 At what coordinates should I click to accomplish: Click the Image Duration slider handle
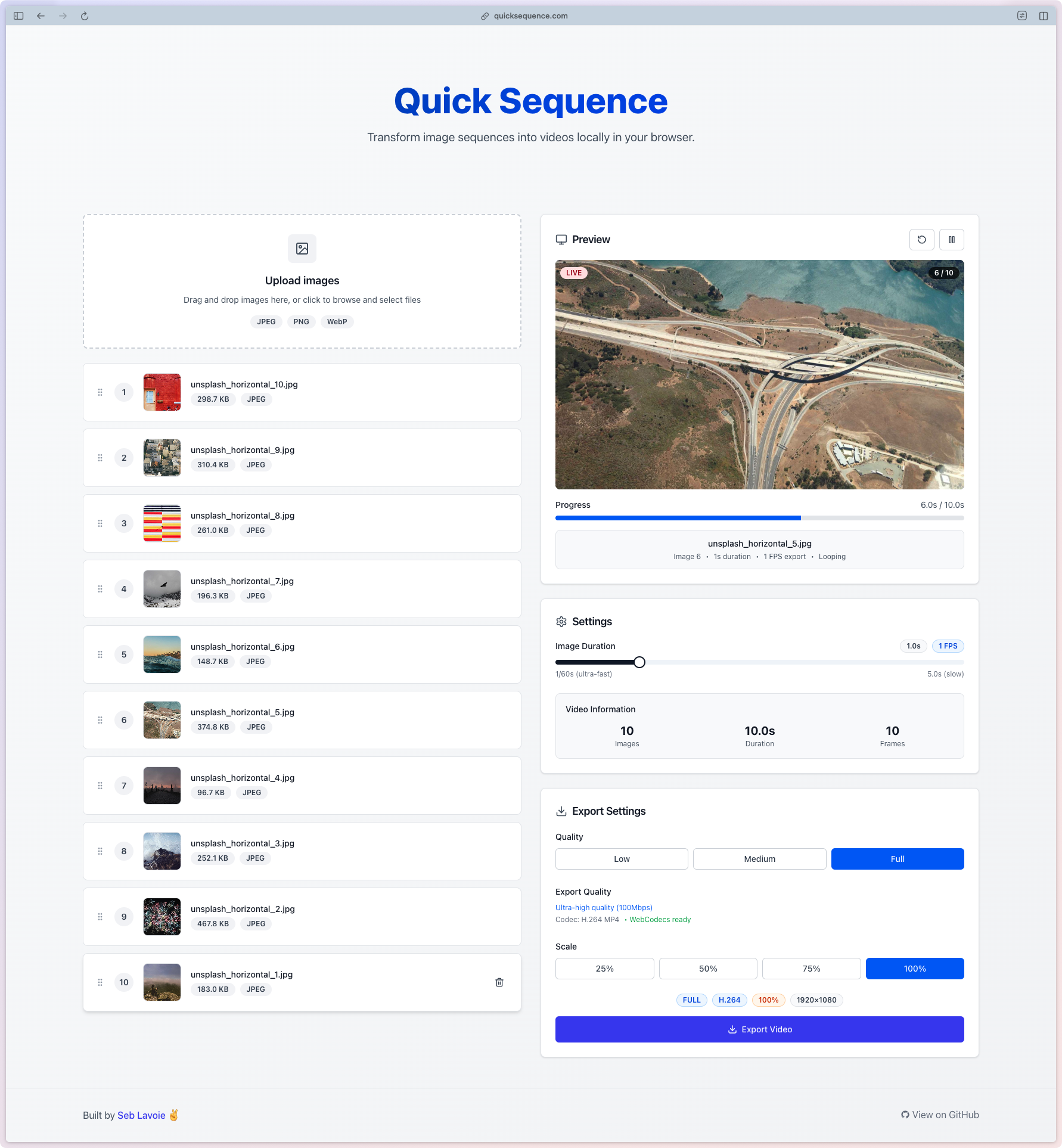[639, 662]
